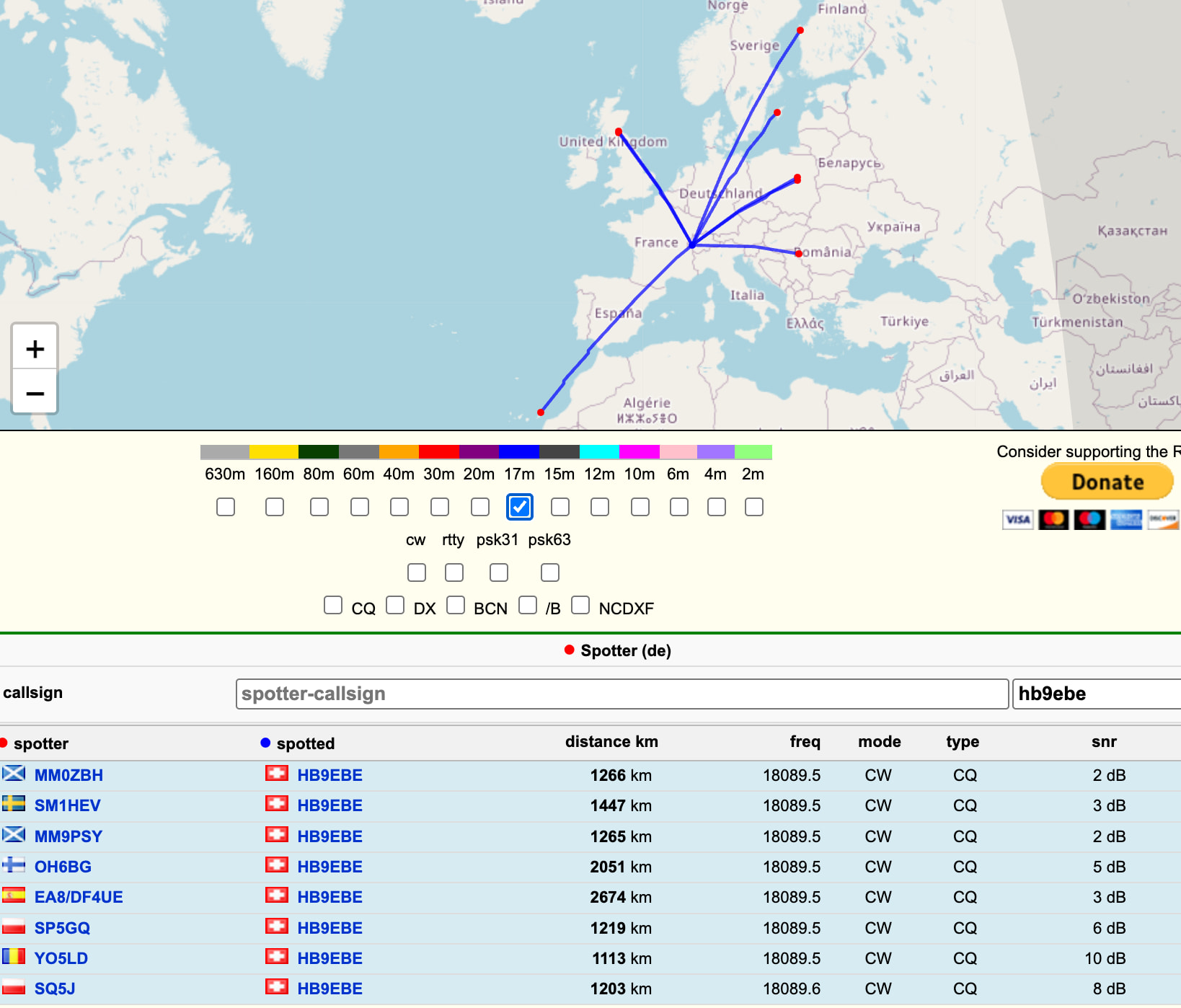
Task: Click the blue 17m color swatch
Action: 519,452
